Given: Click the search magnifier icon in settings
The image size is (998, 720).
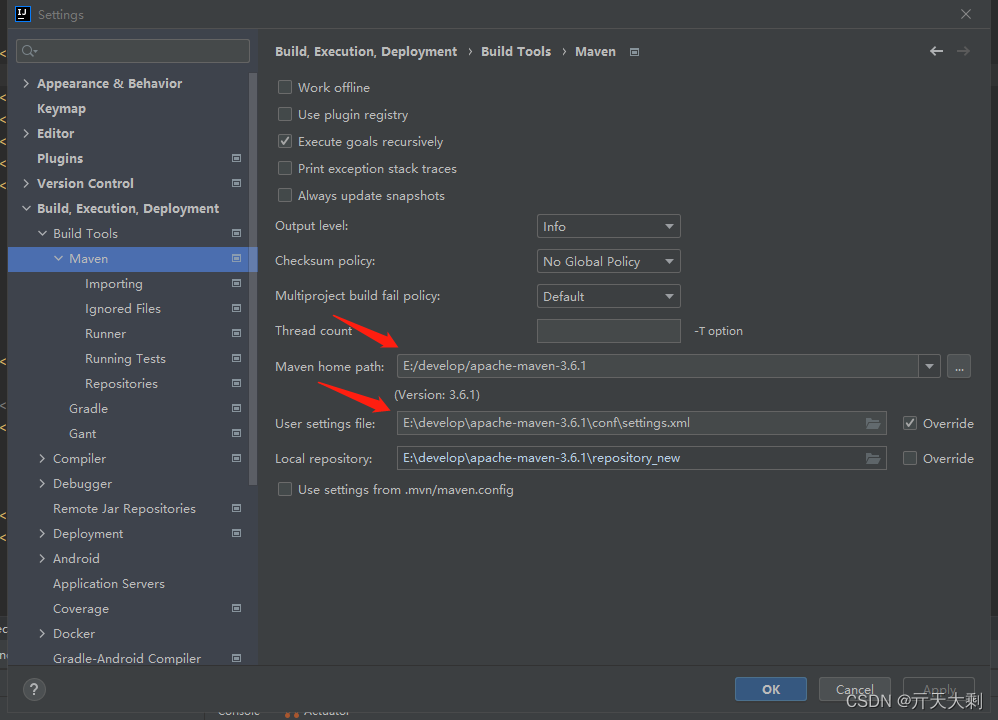Looking at the screenshot, I should (28, 51).
